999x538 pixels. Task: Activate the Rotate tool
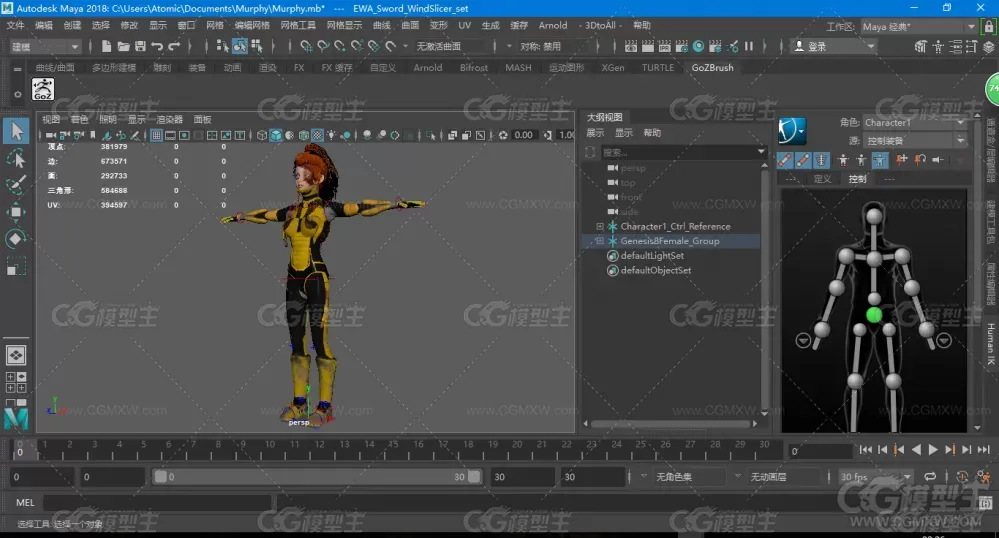click(x=16, y=239)
